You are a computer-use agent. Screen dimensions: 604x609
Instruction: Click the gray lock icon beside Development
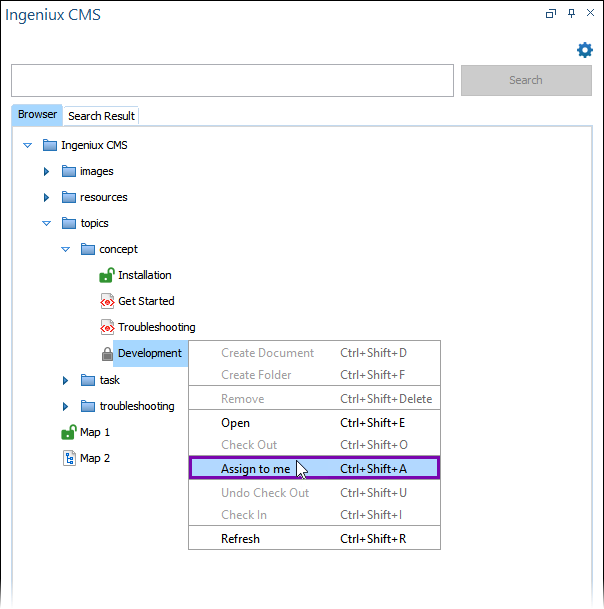[x=107, y=353]
